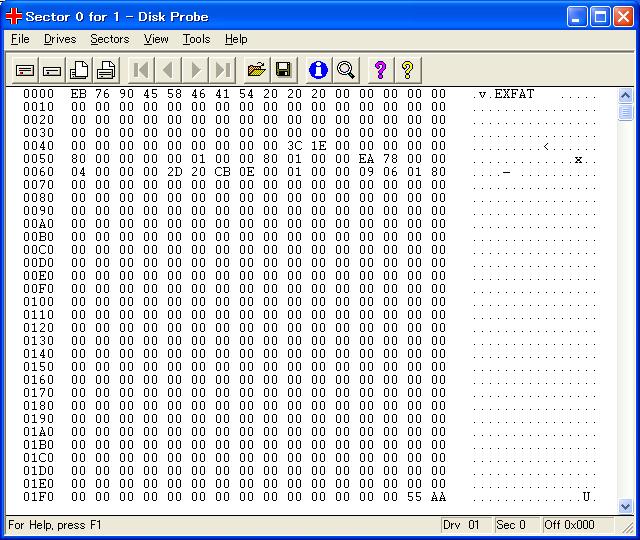The height and width of the screenshot is (540, 640).
Task: Click hex byte EB at offset 0000
Action: coord(78,94)
